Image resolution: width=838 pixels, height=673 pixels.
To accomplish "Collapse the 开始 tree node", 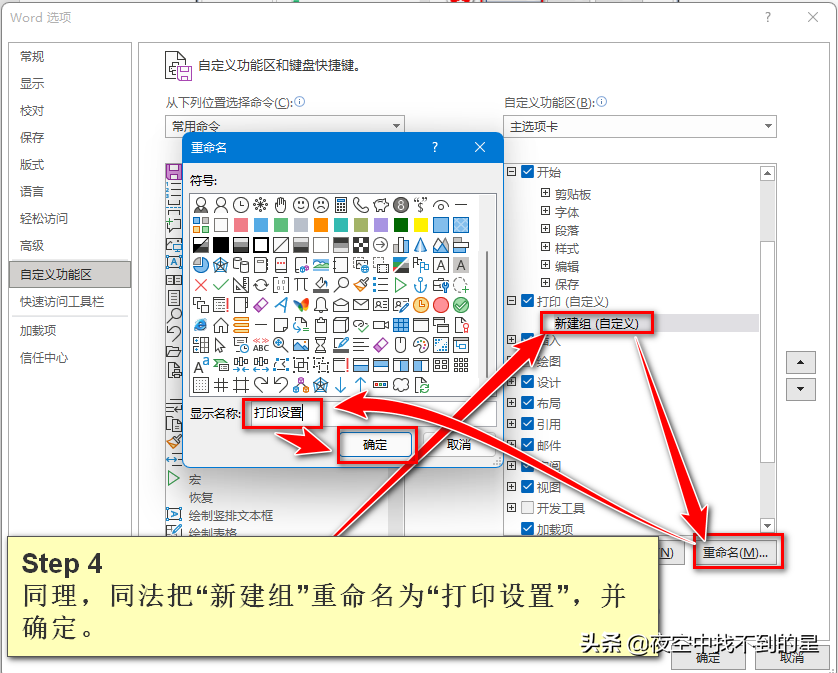I will point(511,172).
